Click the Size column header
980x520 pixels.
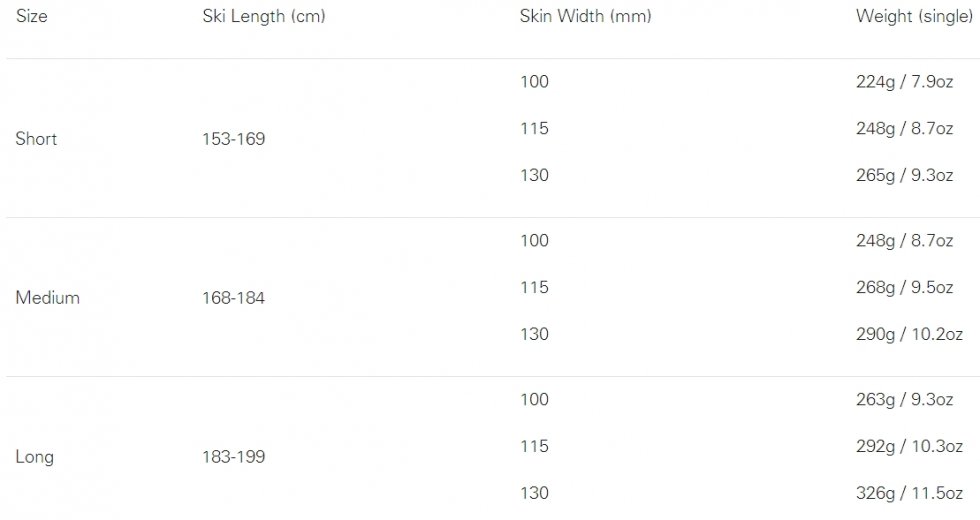click(31, 16)
